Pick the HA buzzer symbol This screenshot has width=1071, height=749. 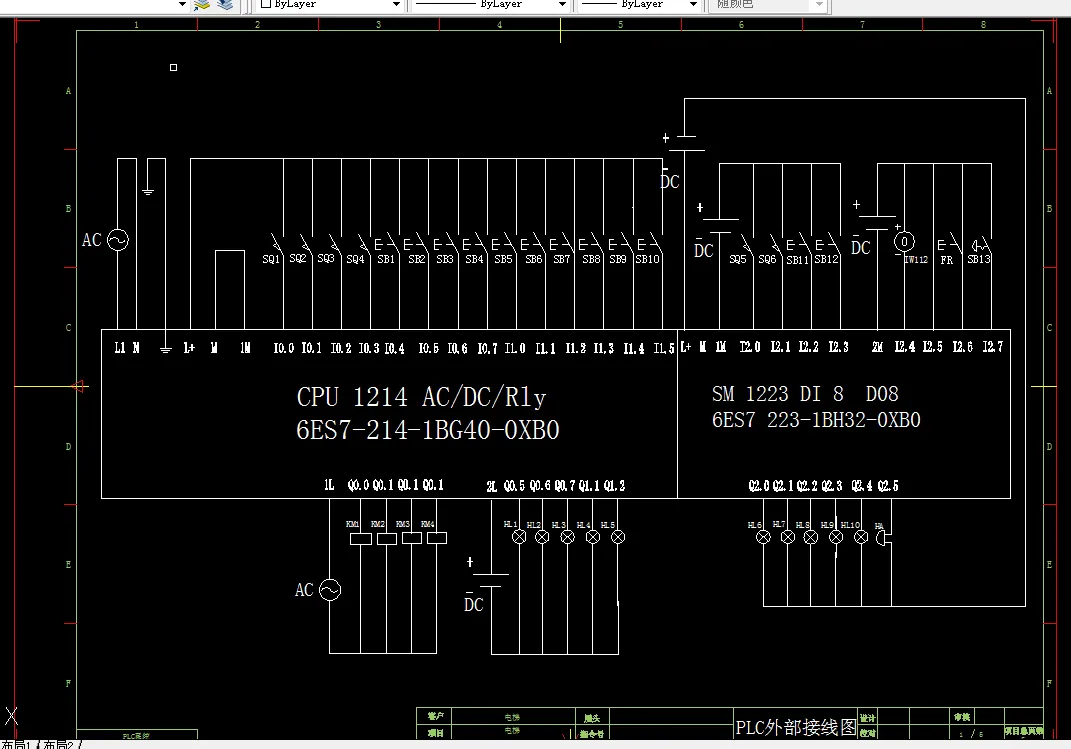tap(883, 539)
